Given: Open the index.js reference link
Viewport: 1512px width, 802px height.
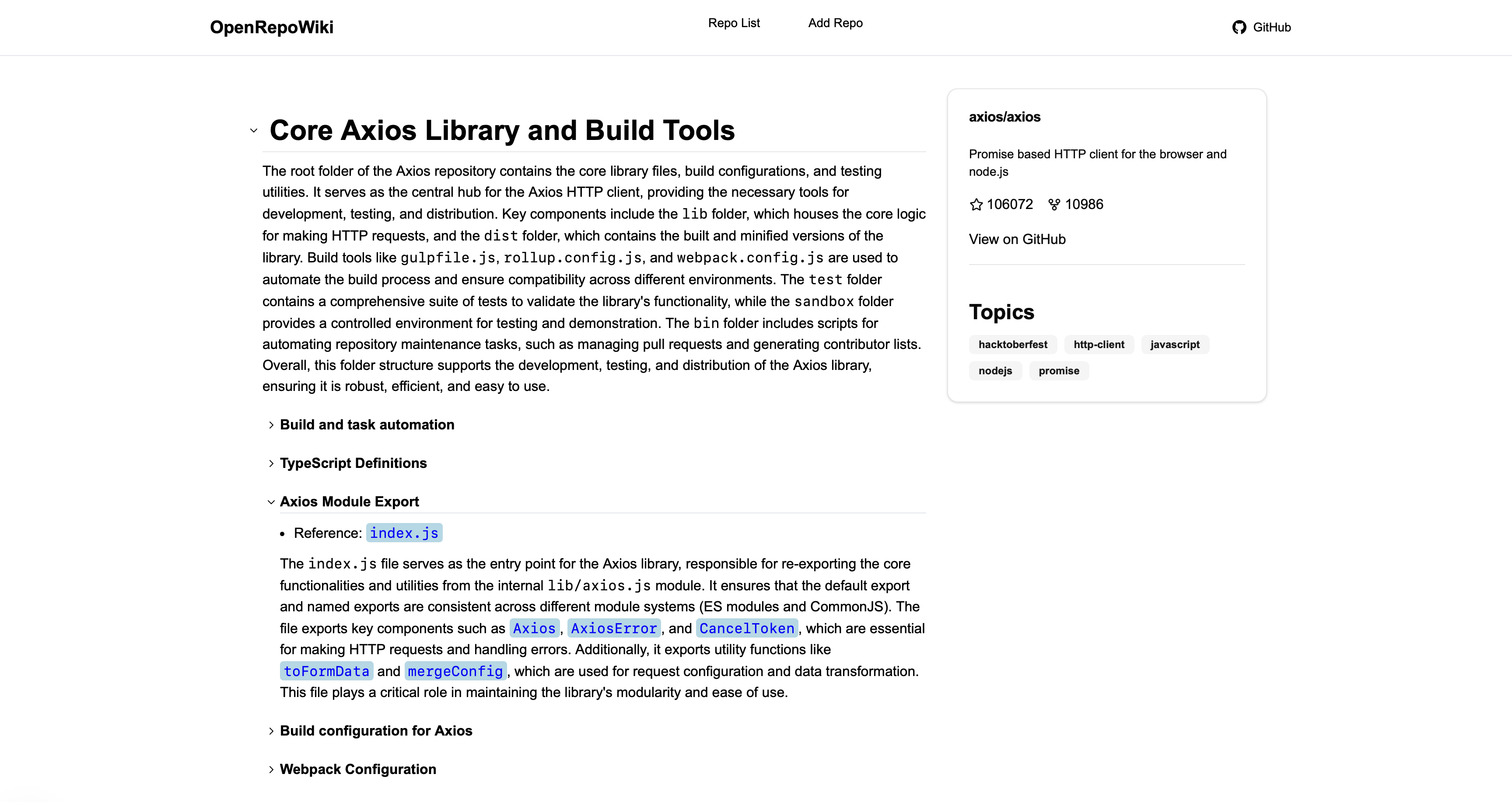Looking at the screenshot, I should pyautogui.click(x=404, y=533).
